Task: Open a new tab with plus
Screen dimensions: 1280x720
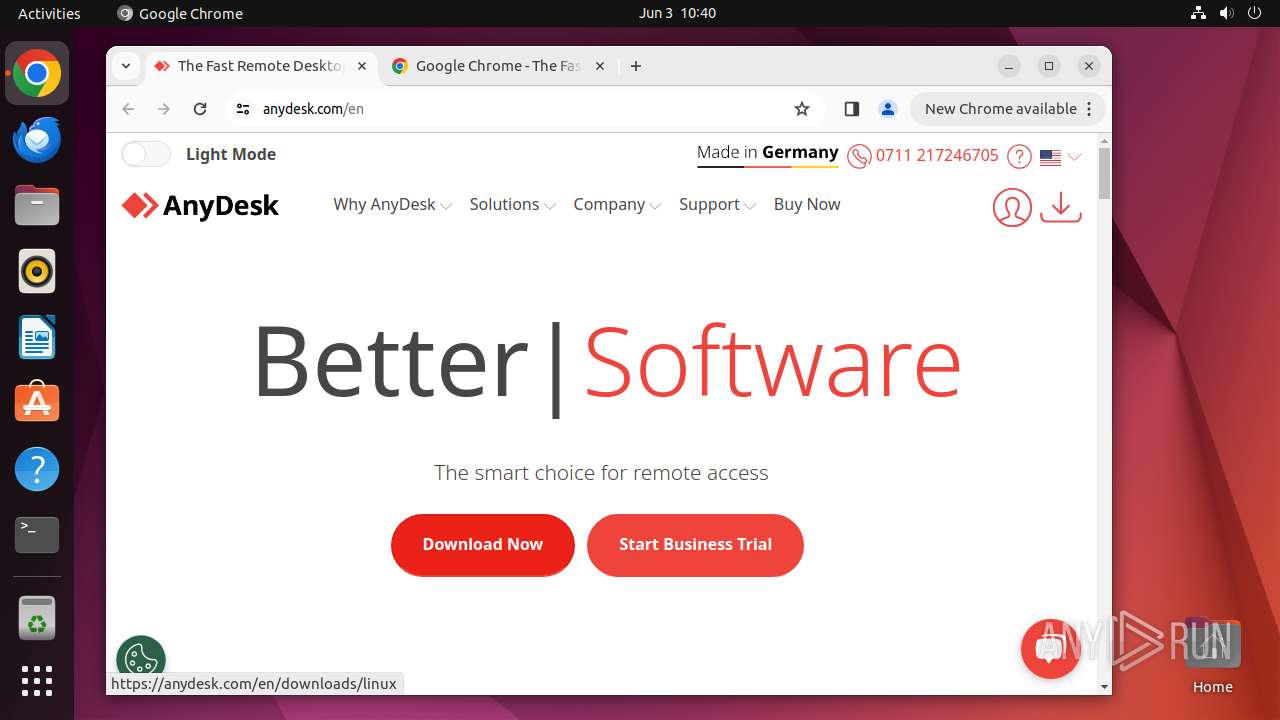Action: click(x=636, y=66)
